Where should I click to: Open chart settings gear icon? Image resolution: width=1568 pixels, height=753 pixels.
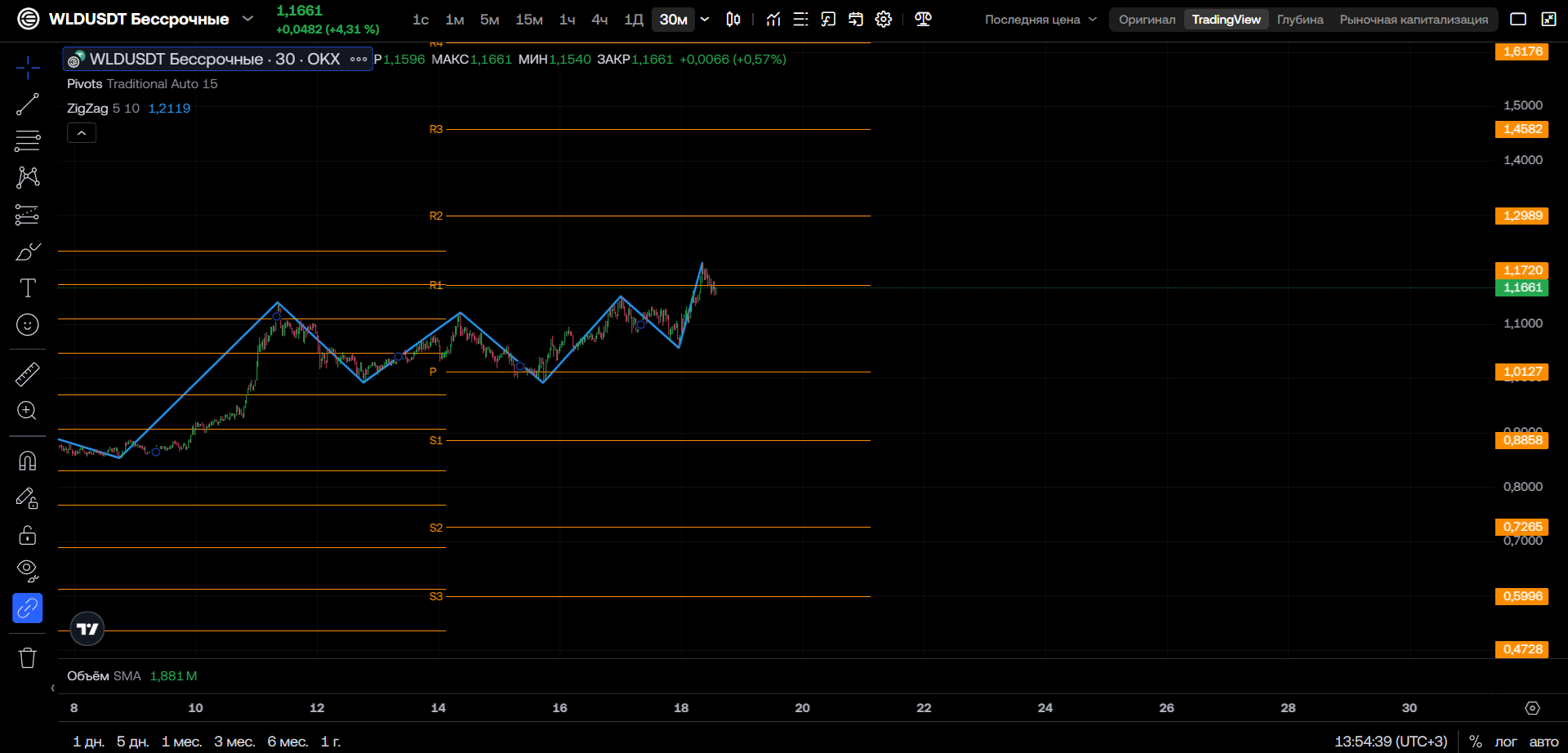[x=884, y=19]
